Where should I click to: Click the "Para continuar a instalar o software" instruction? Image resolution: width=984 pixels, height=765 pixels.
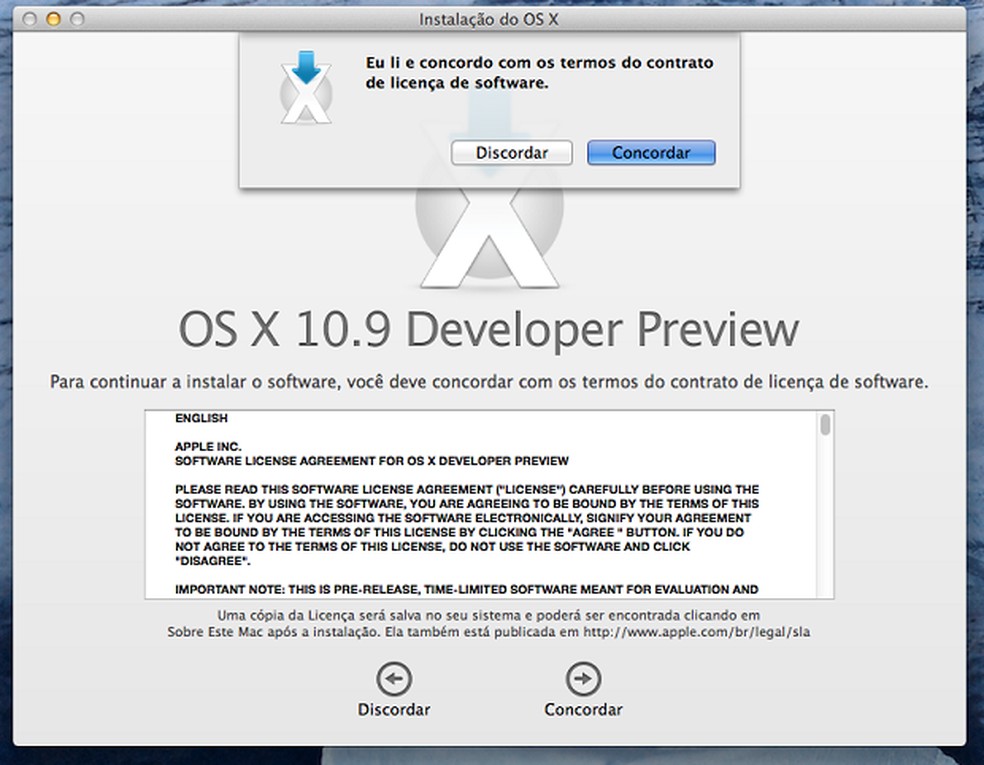(489, 382)
